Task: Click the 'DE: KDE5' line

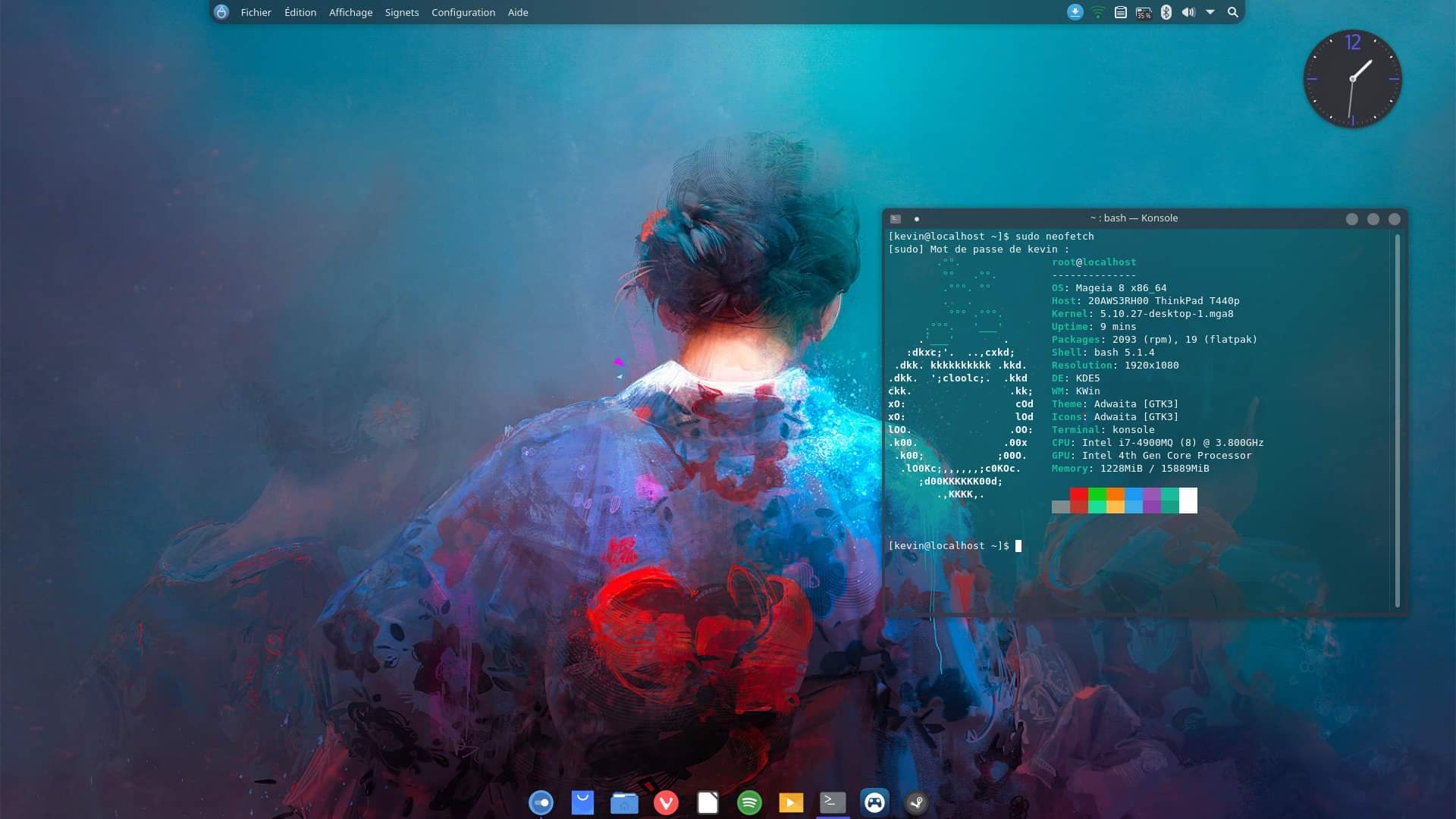Action: coord(1075,378)
